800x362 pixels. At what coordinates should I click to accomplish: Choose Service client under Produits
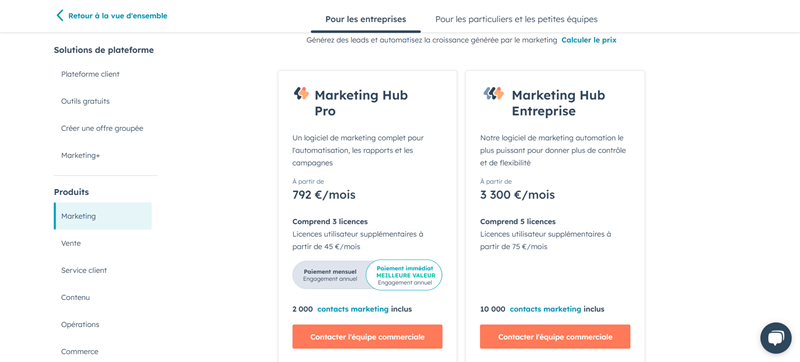(x=84, y=270)
